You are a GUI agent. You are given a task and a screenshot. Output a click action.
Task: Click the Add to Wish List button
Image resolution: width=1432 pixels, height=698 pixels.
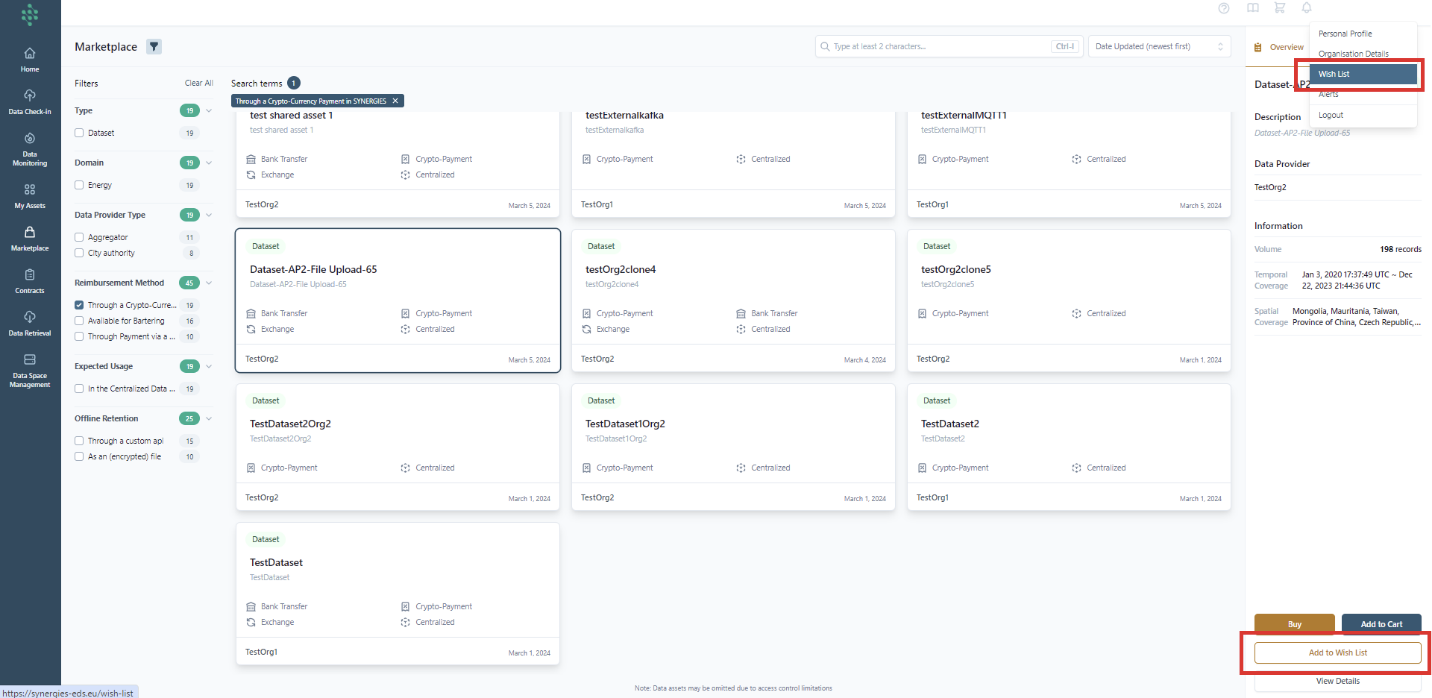[x=1337, y=653]
